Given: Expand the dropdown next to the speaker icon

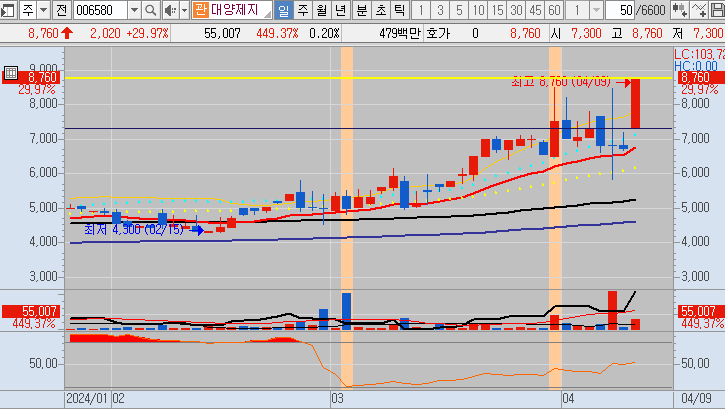Looking at the screenshot, I should [184, 10].
